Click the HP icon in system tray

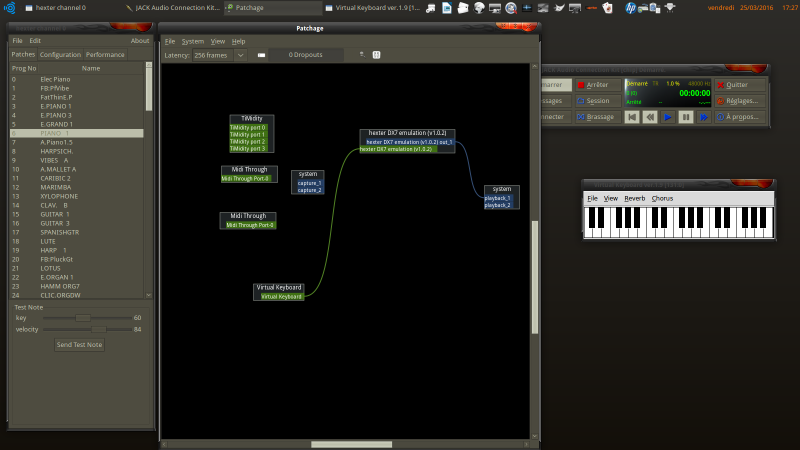pyautogui.click(x=631, y=7)
